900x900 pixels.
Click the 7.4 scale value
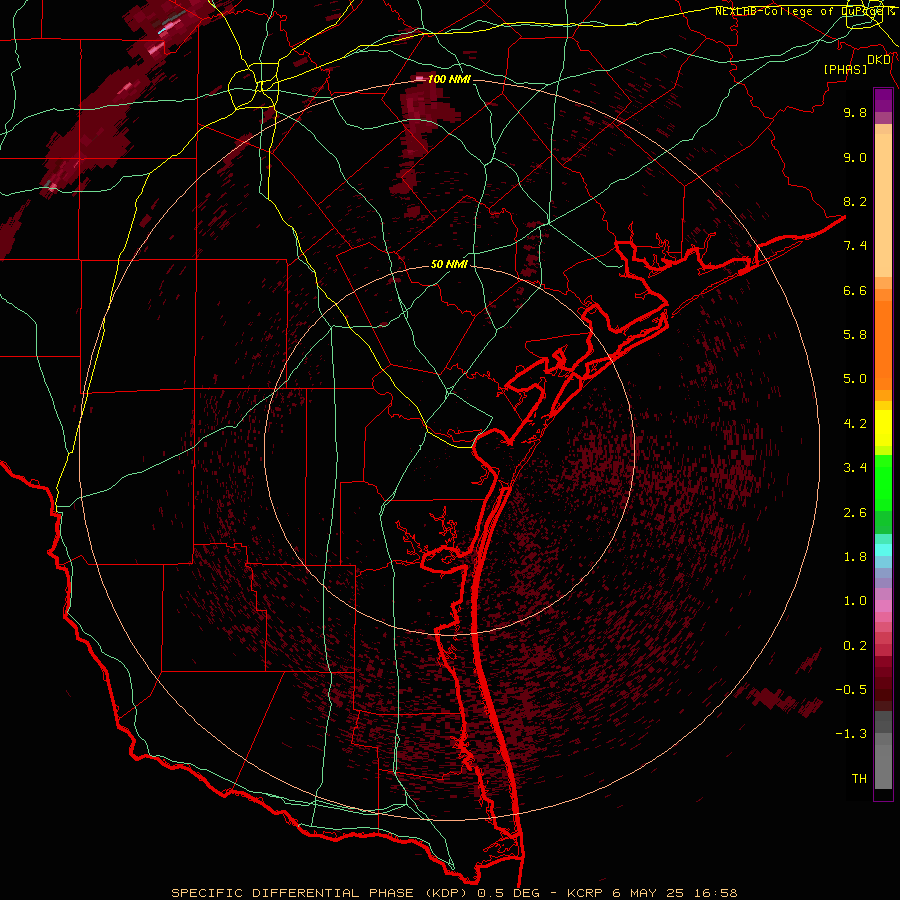[x=855, y=246]
